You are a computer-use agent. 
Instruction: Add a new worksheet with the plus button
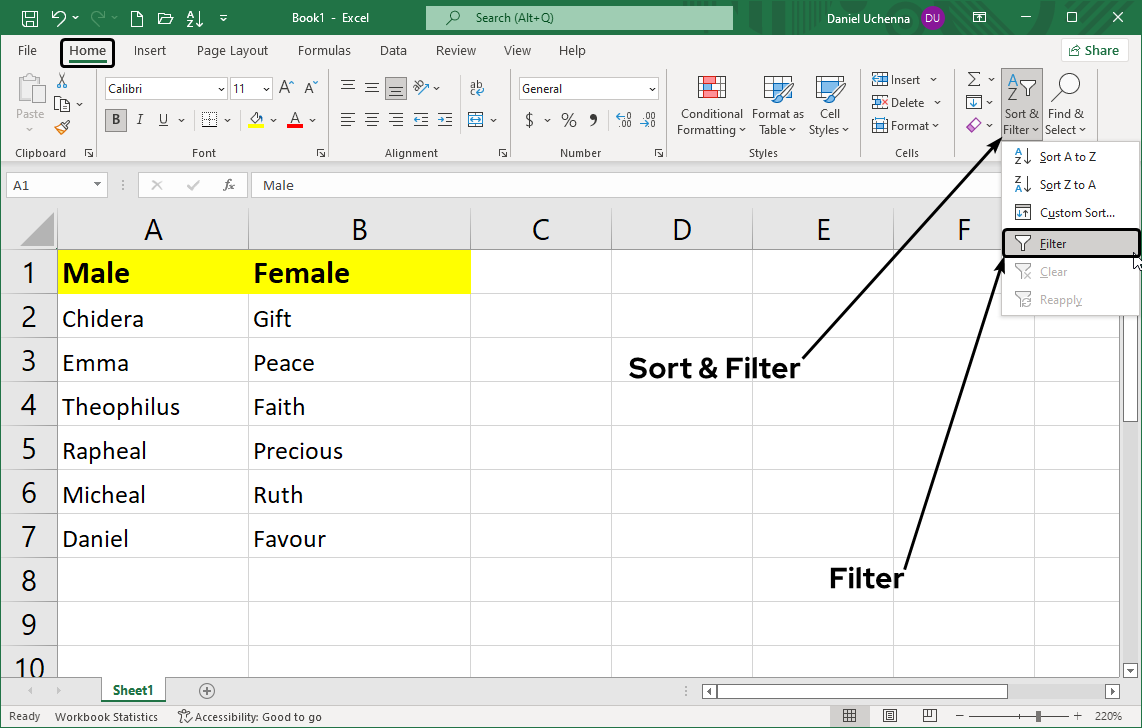click(x=206, y=690)
